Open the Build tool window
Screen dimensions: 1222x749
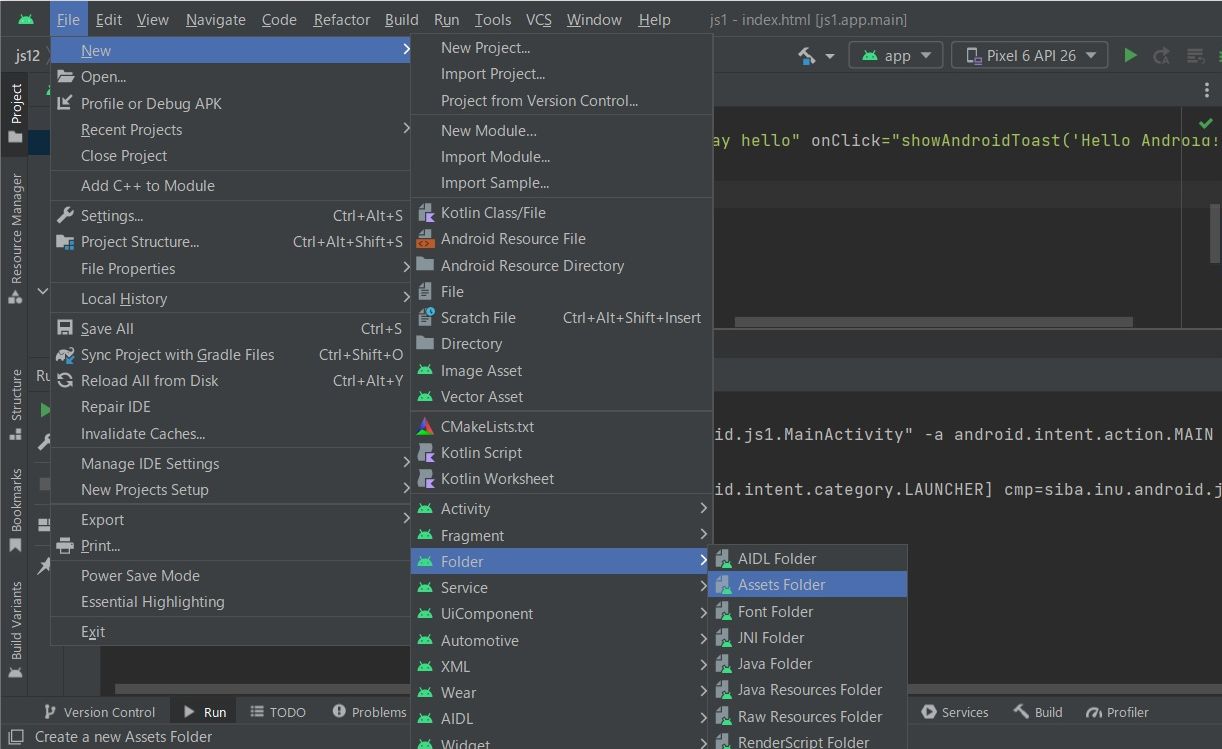point(1037,712)
